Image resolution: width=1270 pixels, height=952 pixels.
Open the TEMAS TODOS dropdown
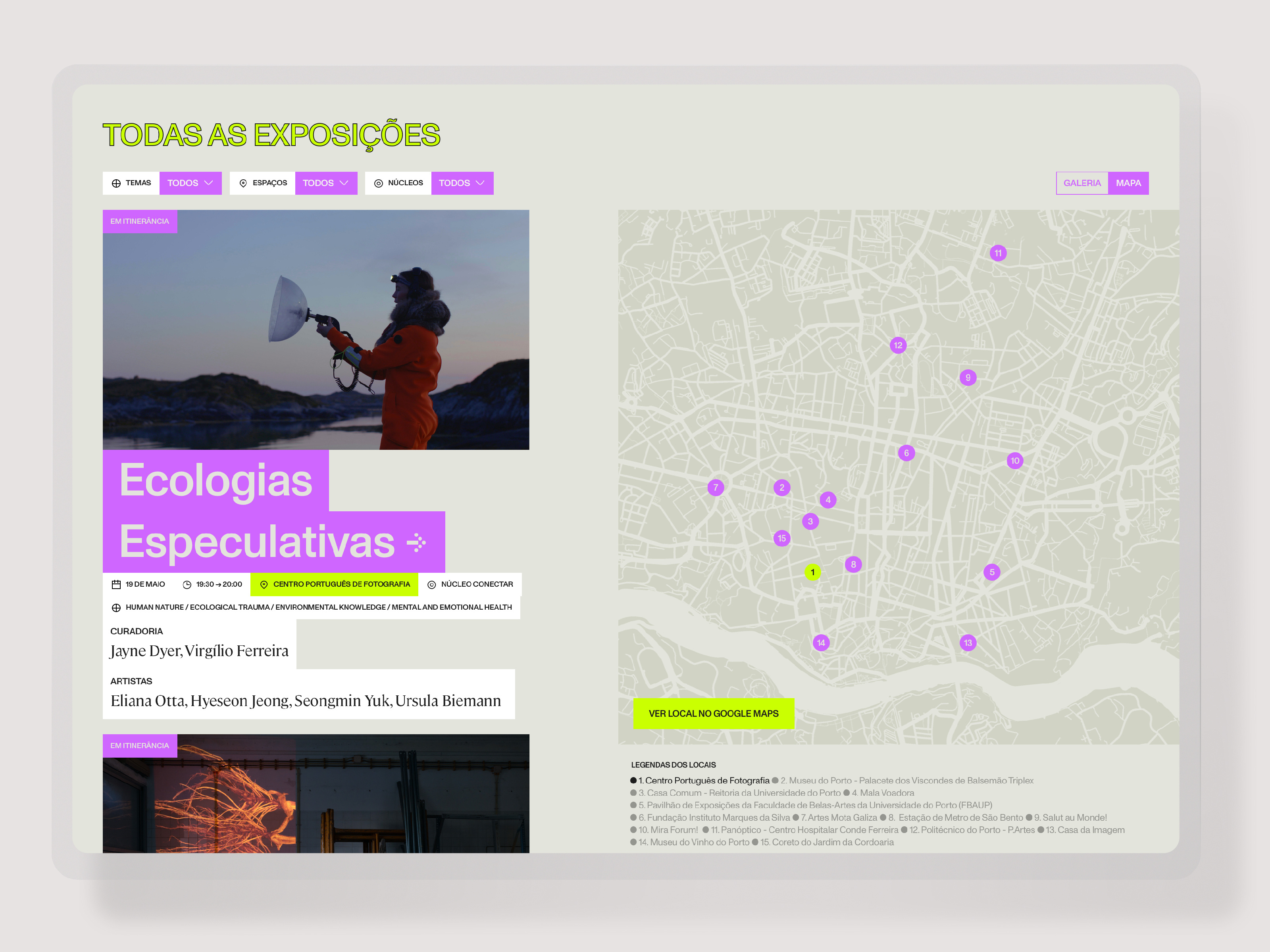190,182
